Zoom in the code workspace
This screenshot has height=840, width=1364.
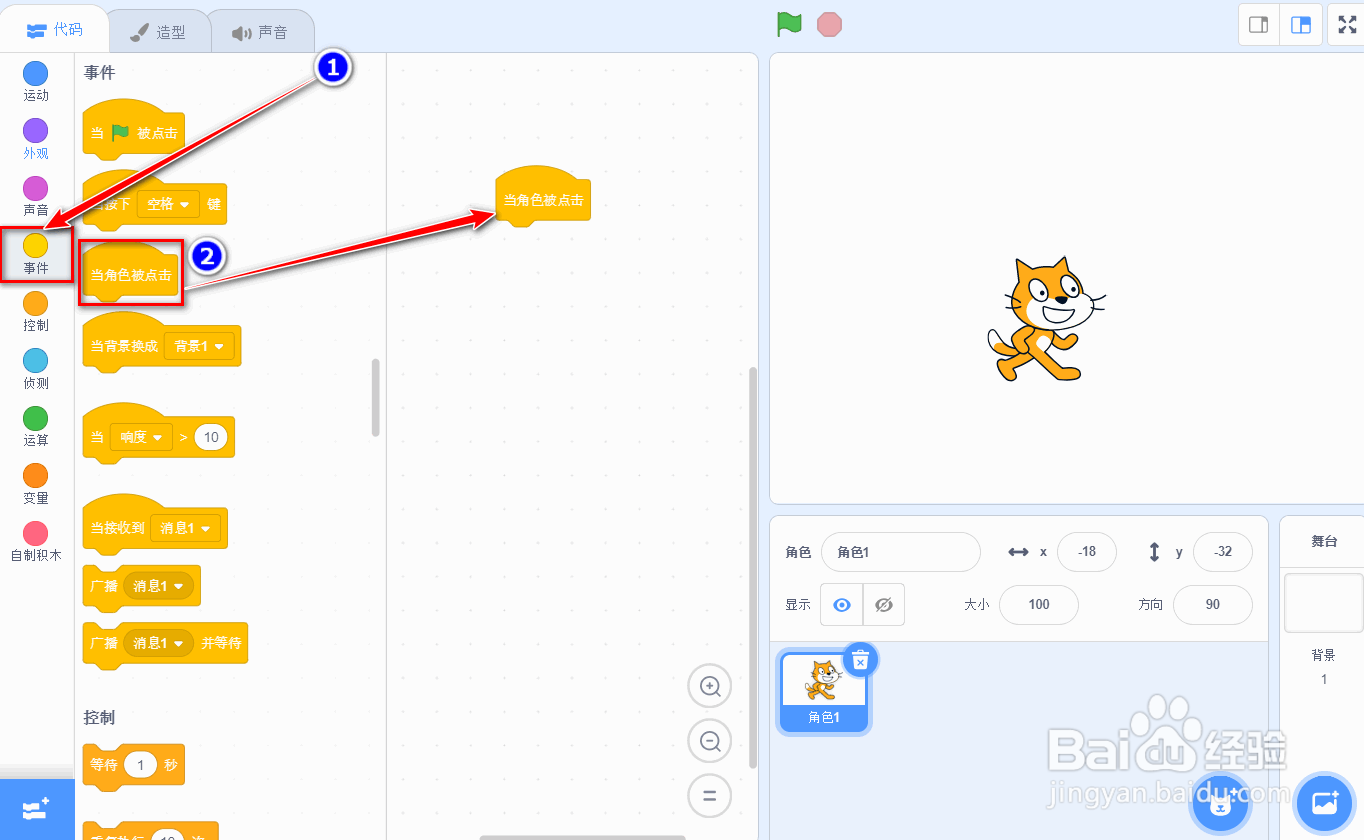point(710,686)
